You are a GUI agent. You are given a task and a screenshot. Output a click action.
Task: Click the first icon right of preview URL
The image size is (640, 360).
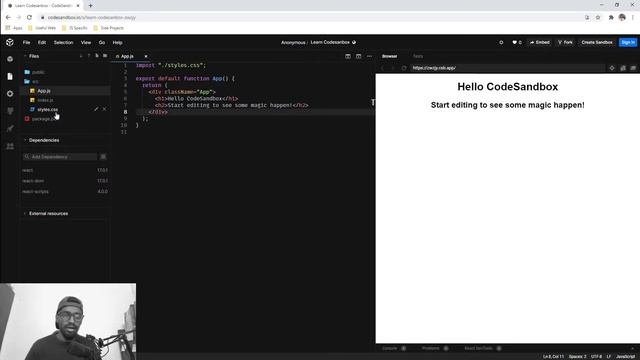tap(612, 68)
